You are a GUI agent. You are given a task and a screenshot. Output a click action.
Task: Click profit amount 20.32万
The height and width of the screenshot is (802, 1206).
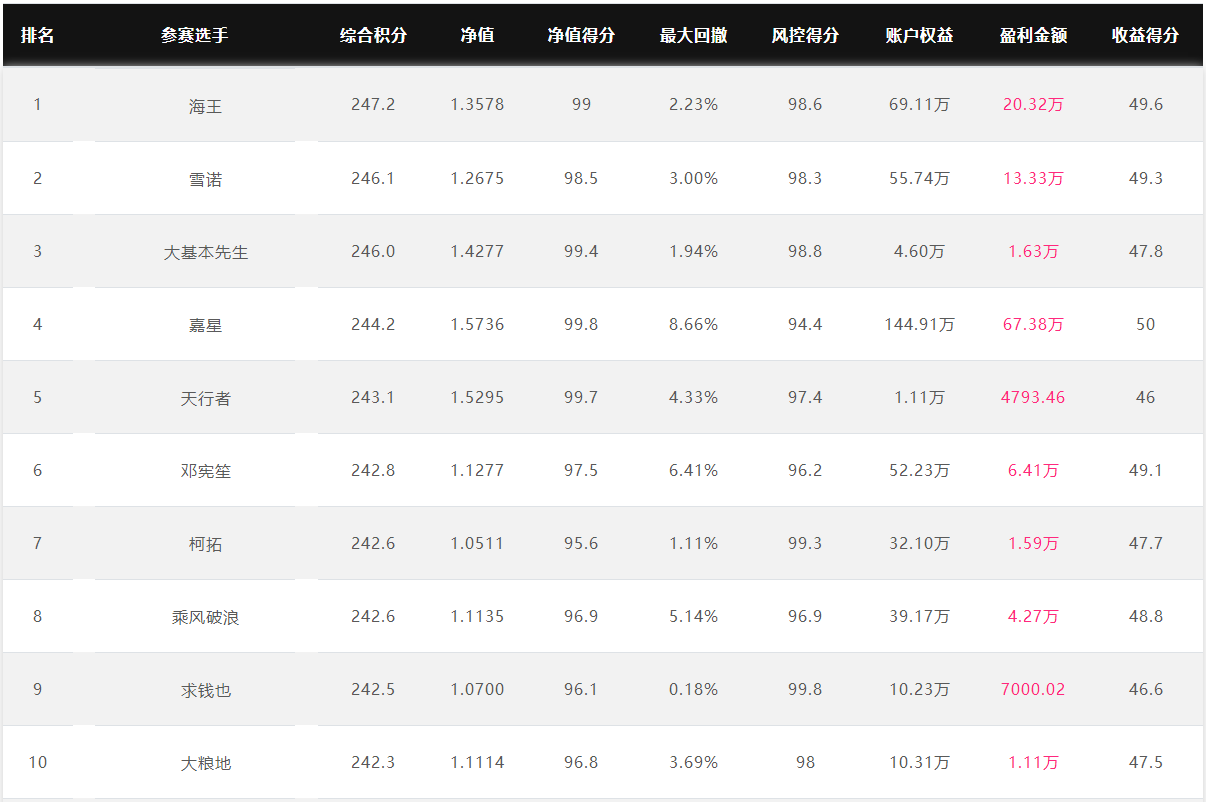(1033, 104)
